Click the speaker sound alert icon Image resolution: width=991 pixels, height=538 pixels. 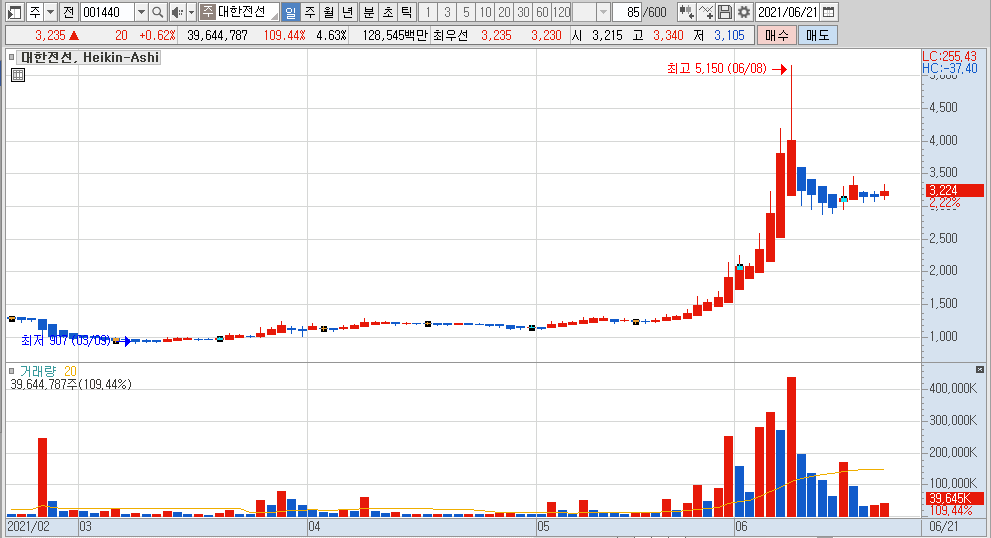[x=178, y=11]
